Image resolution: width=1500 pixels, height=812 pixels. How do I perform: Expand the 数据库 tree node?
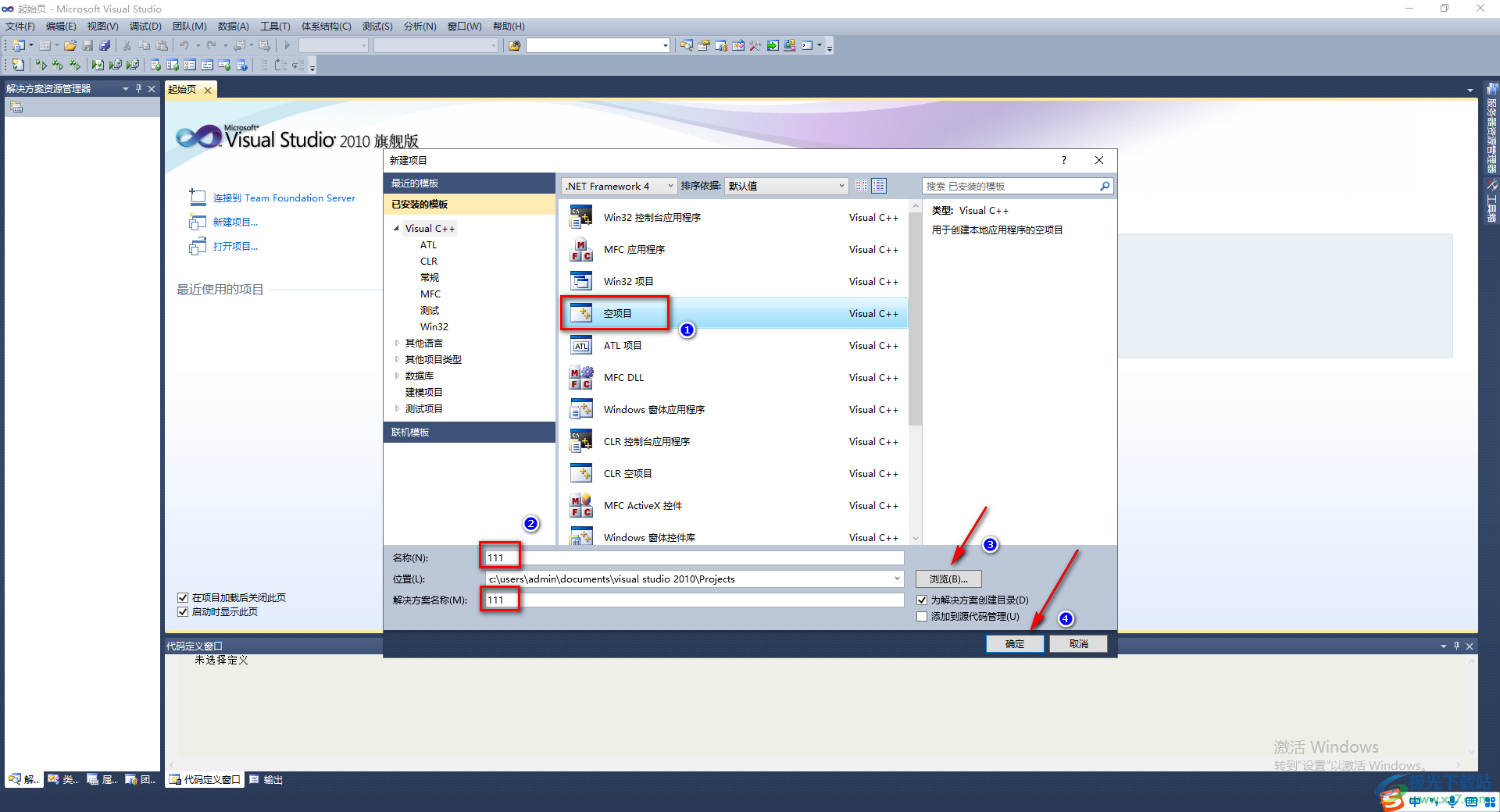397,376
